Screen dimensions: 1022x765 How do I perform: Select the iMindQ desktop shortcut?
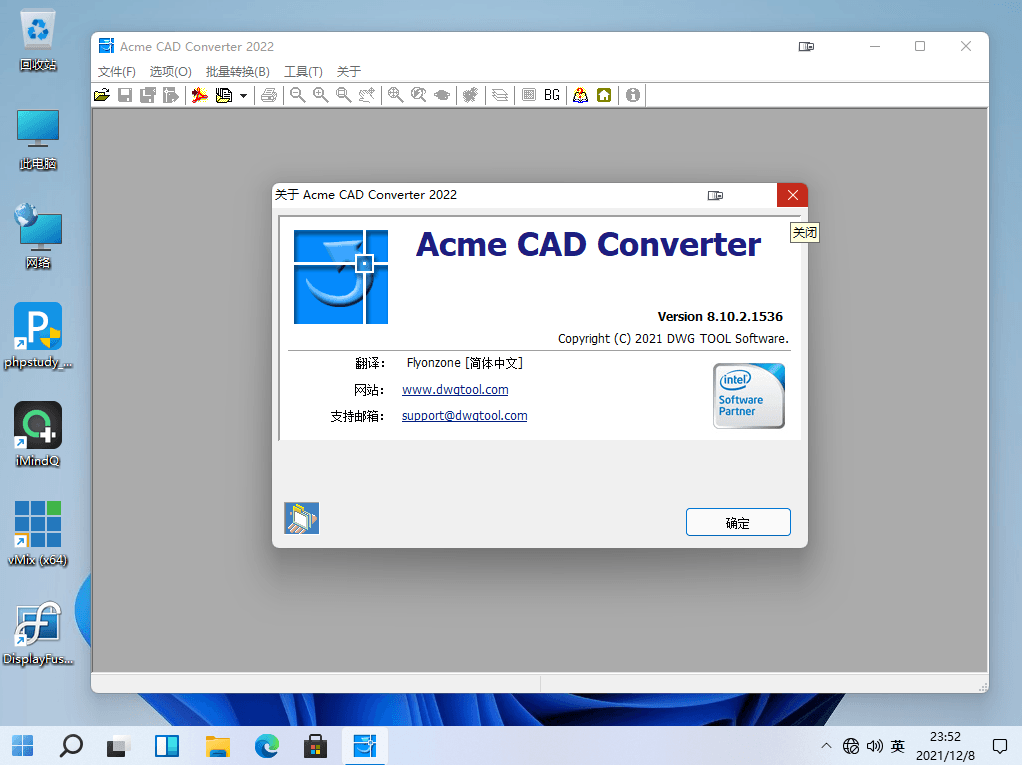tap(38, 434)
